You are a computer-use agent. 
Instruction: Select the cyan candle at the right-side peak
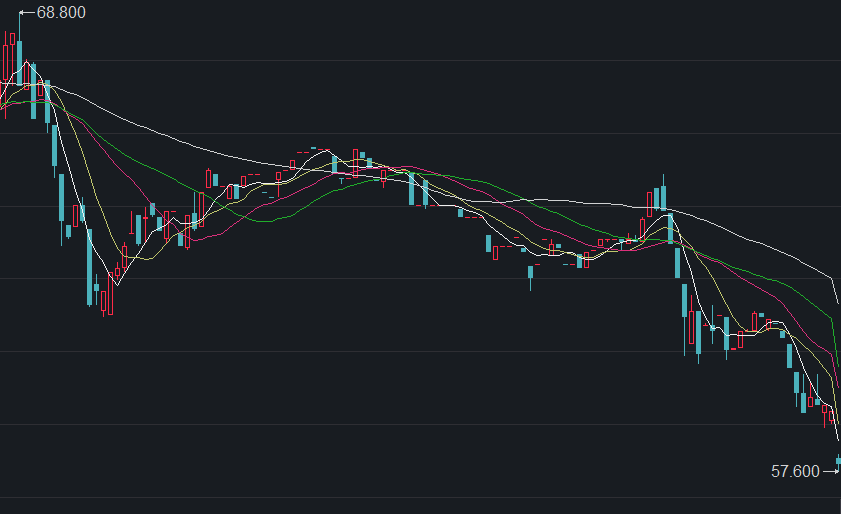click(x=662, y=198)
